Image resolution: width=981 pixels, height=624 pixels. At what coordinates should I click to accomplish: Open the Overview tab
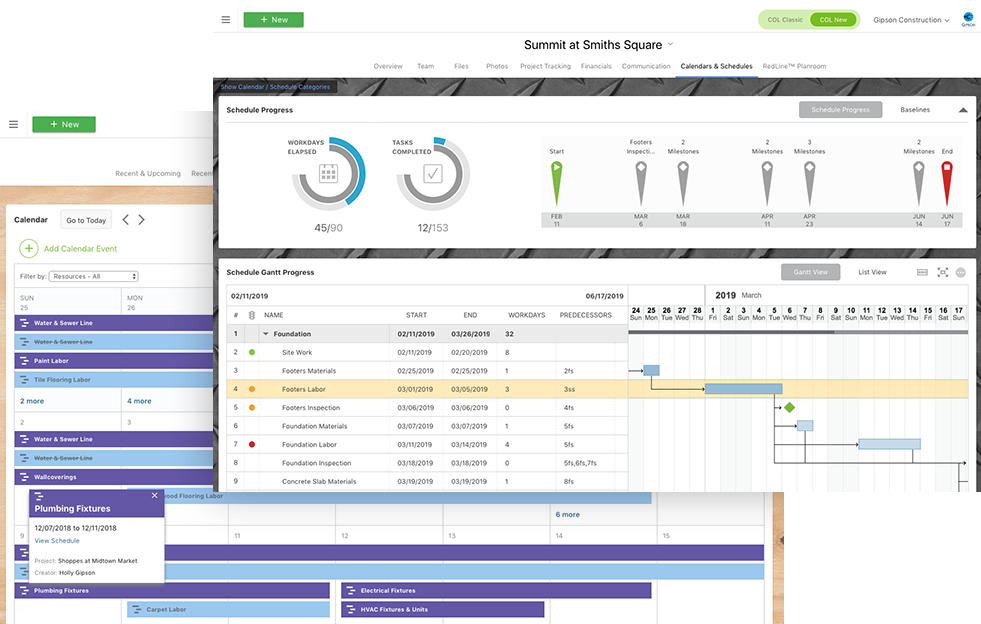(388, 66)
